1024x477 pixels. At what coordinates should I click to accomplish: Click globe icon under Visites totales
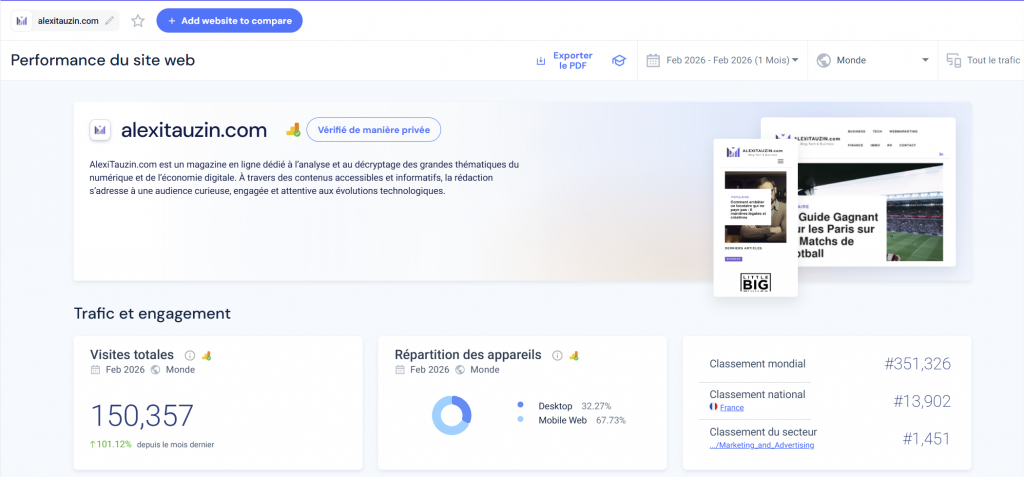[155, 370]
